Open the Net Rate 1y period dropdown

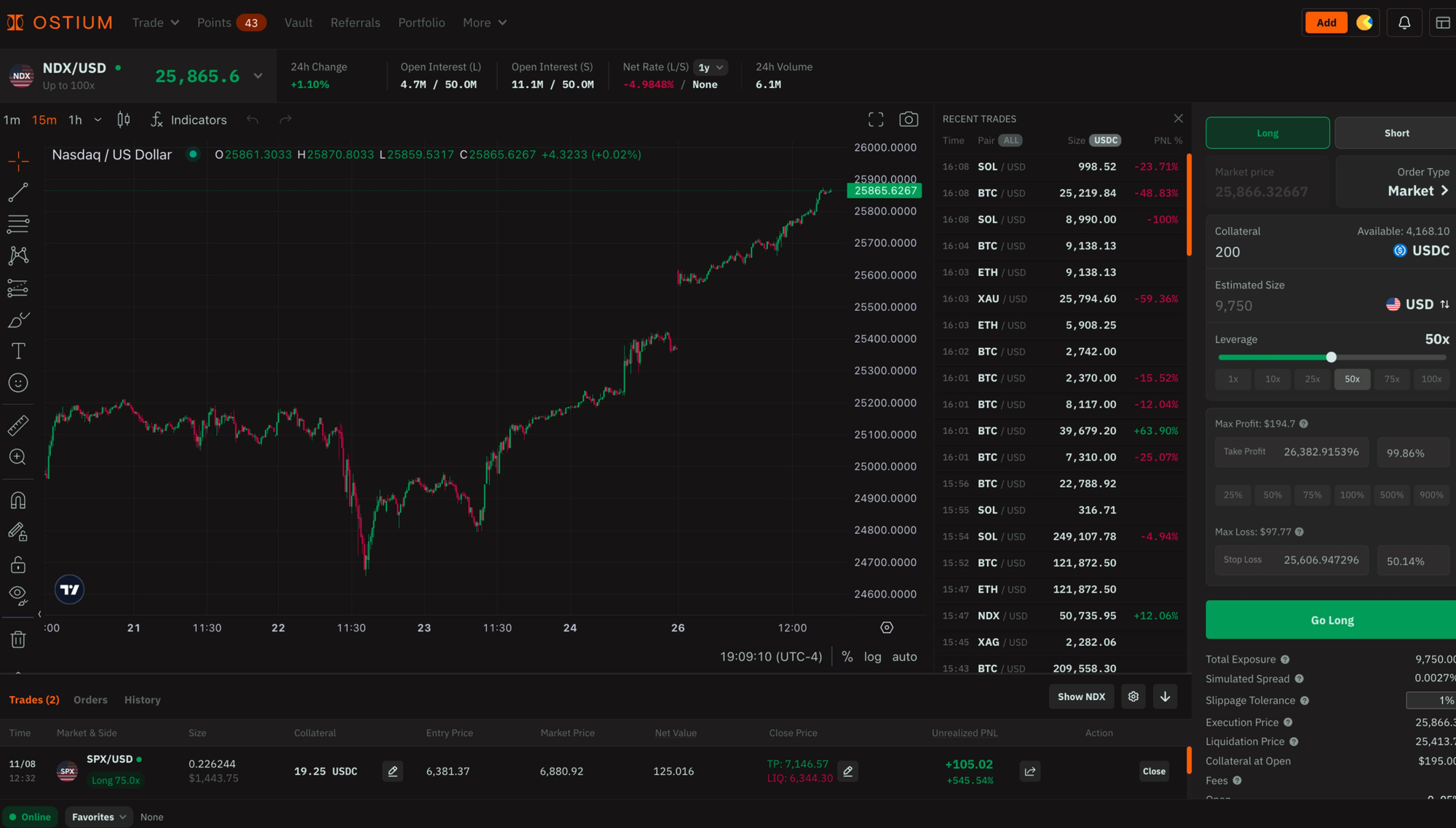click(x=711, y=67)
